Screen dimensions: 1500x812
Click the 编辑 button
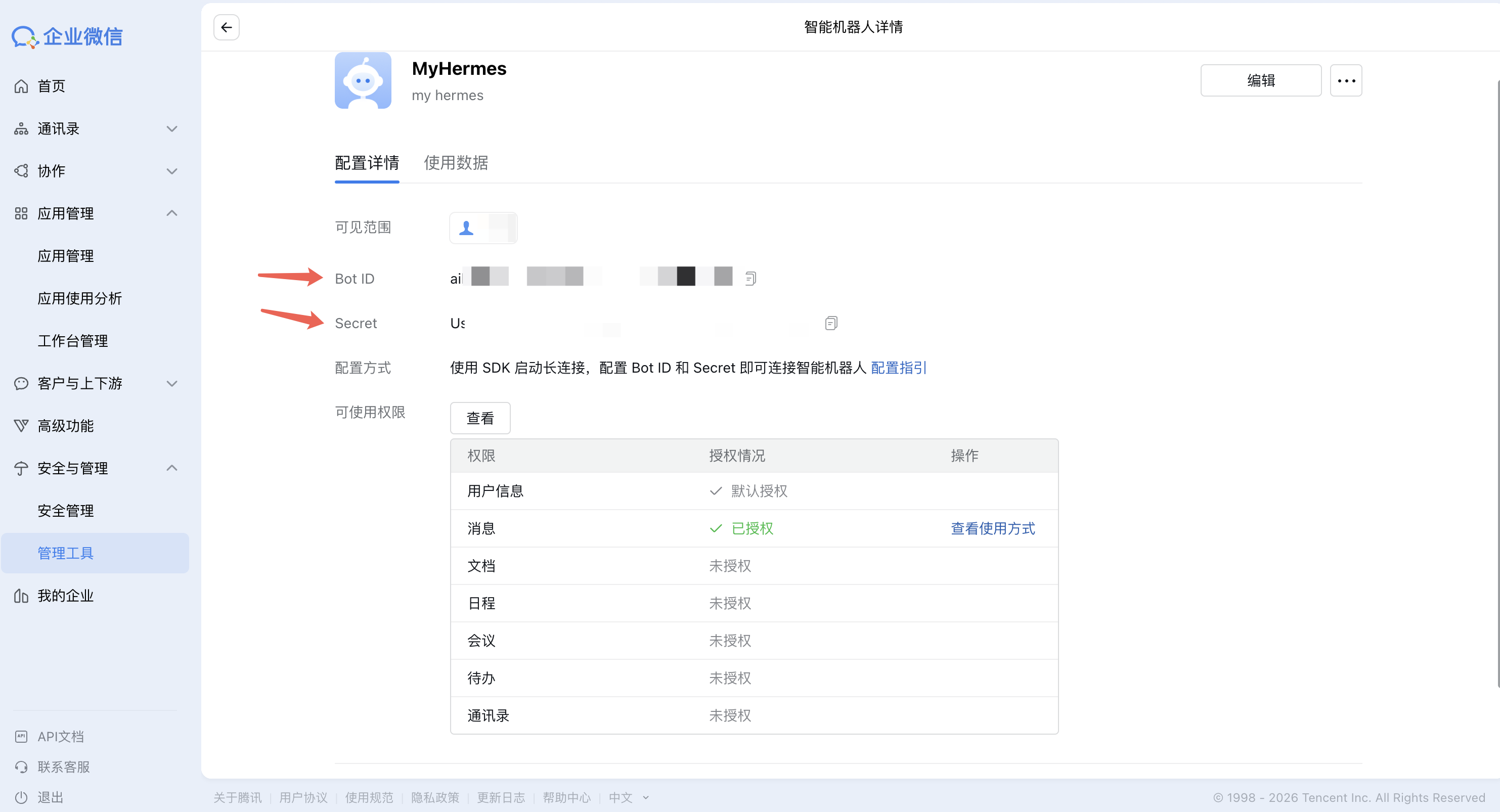[1261, 80]
